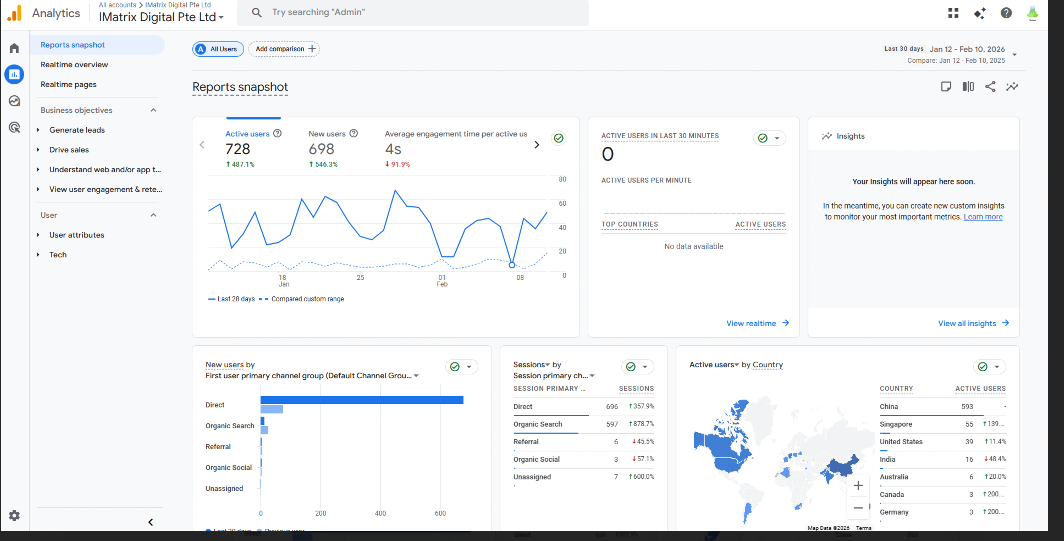Click the search field in the top bar
The image size is (1064, 541).
coord(420,12)
